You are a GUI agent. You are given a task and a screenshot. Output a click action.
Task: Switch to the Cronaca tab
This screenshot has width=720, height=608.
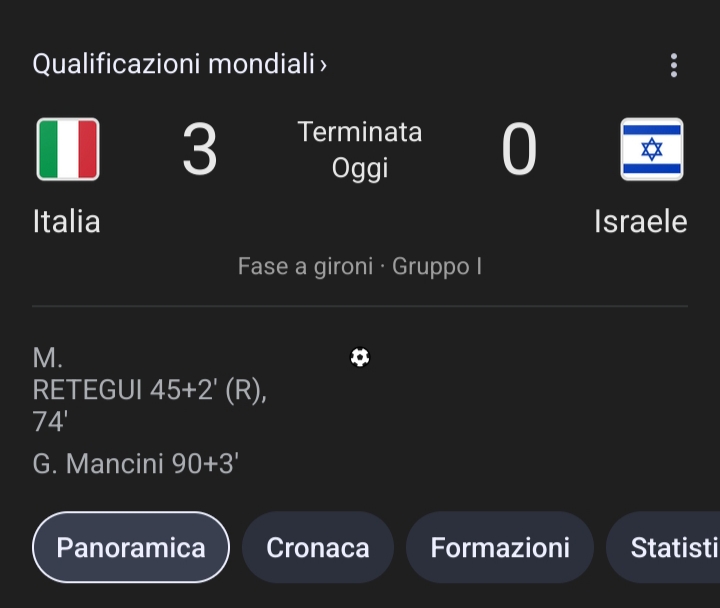(x=318, y=547)
